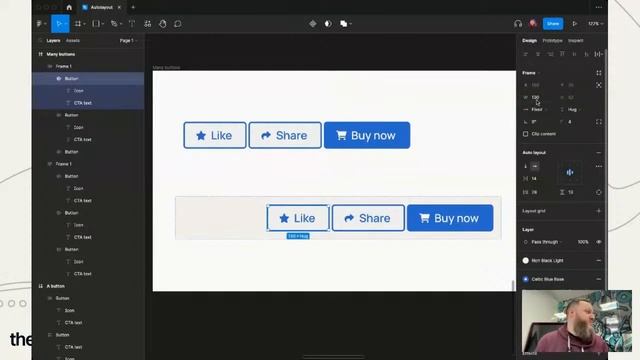Select the Comment tool

coord(178,24)
